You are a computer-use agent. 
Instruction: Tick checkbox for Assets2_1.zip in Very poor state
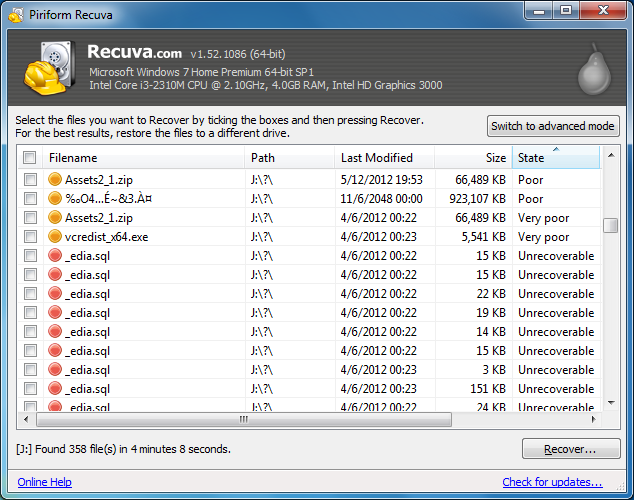click(30, 217)
